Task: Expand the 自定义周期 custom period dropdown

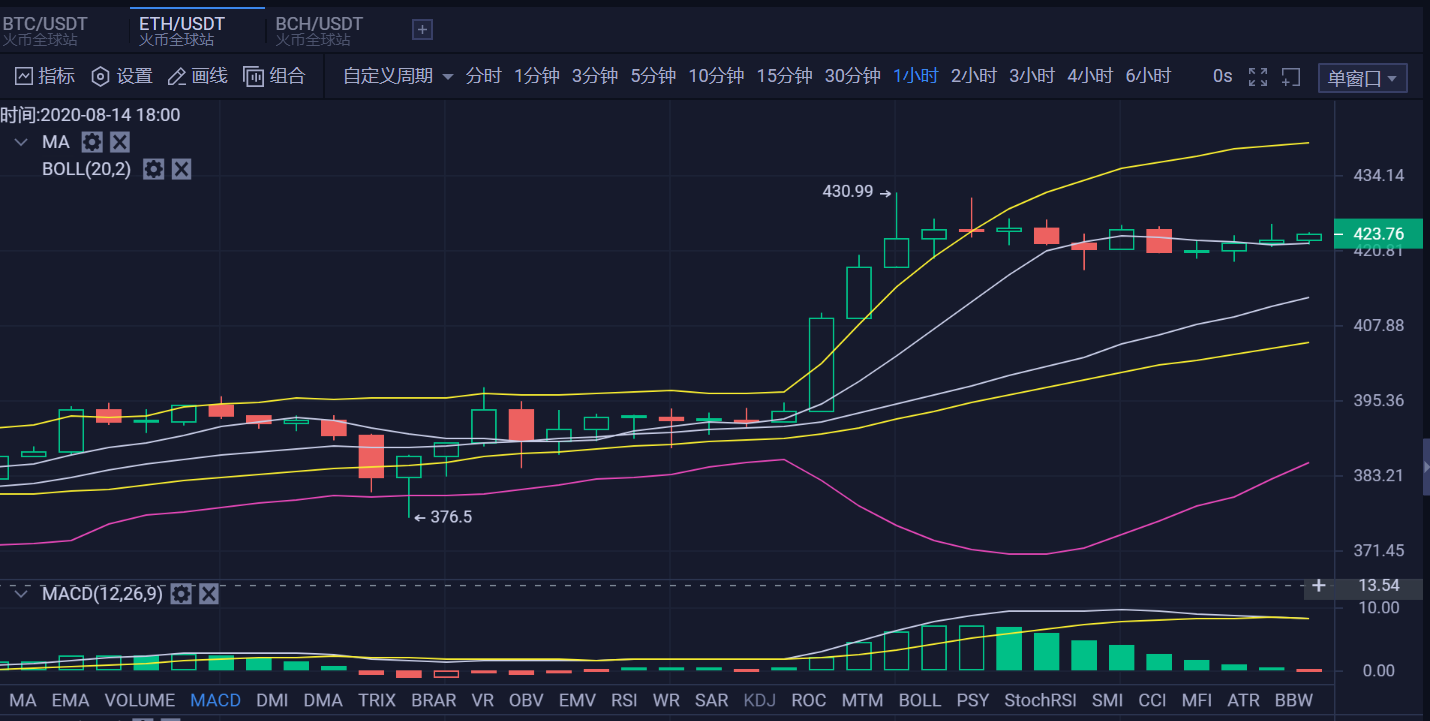Action: [398, 76]
